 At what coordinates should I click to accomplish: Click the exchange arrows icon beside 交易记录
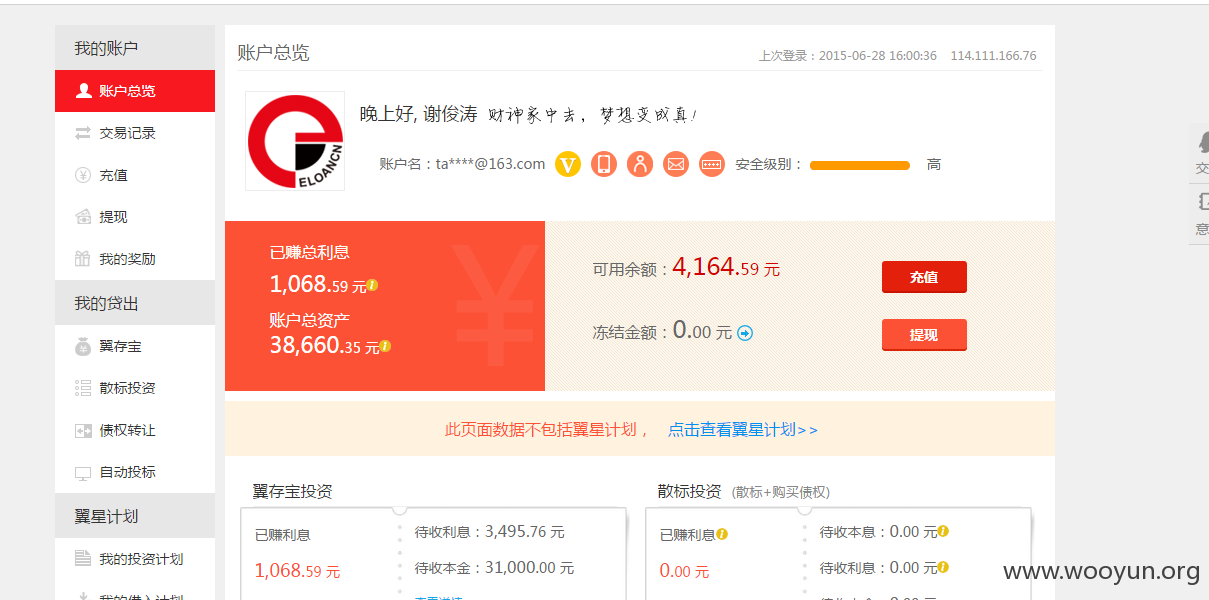click(x=84, y=133)
